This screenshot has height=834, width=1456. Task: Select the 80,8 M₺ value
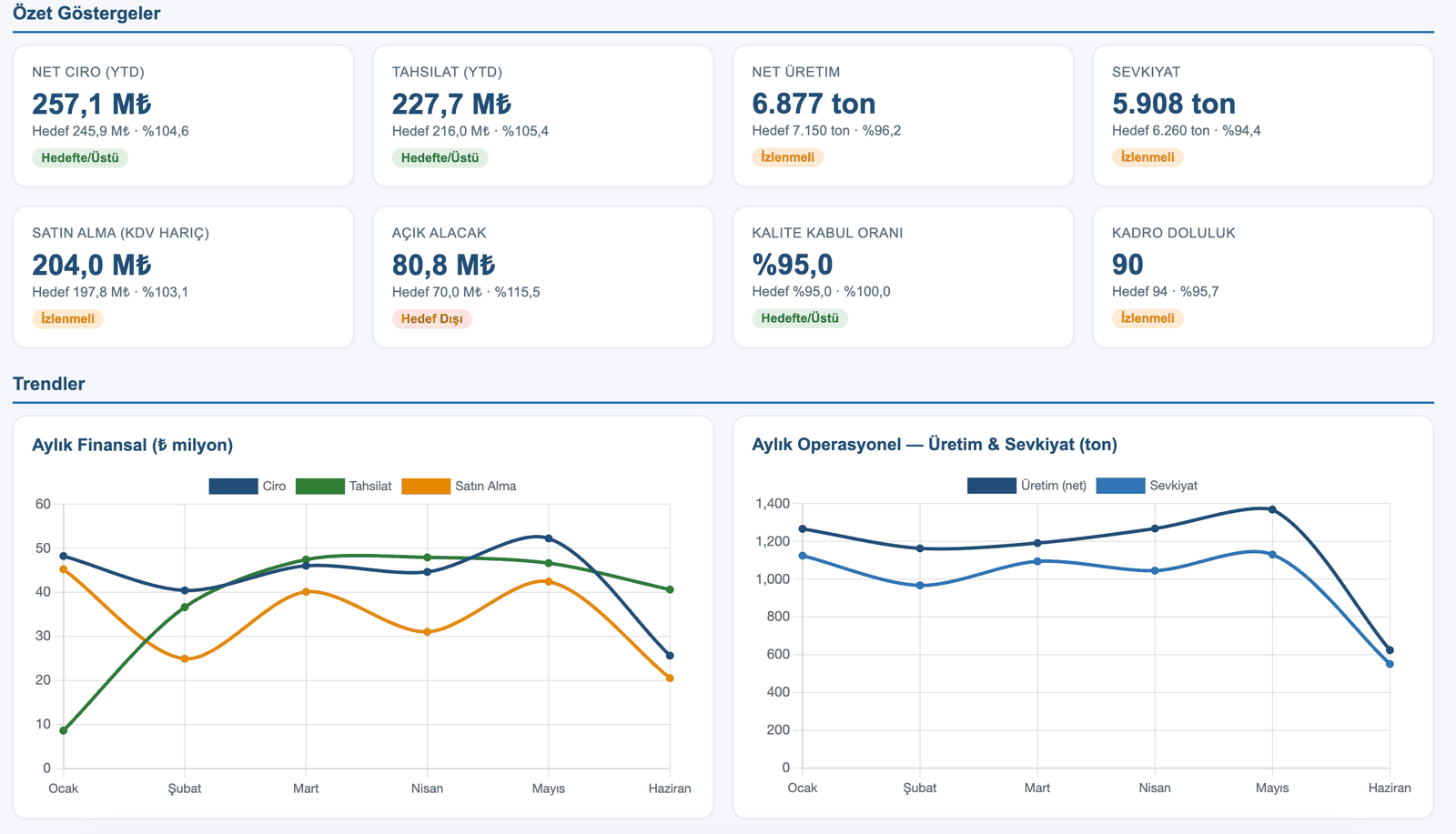(x=443, y=265)
